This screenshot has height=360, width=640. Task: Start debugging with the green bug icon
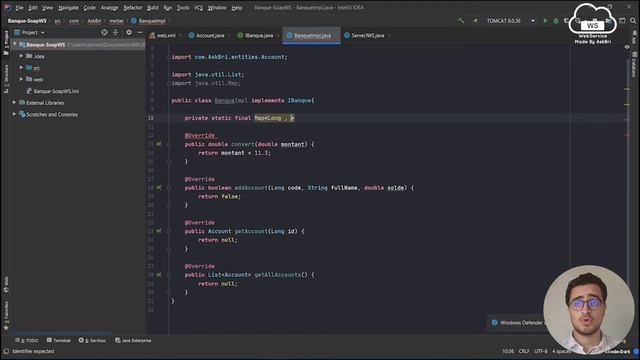[x=556, y=20]
